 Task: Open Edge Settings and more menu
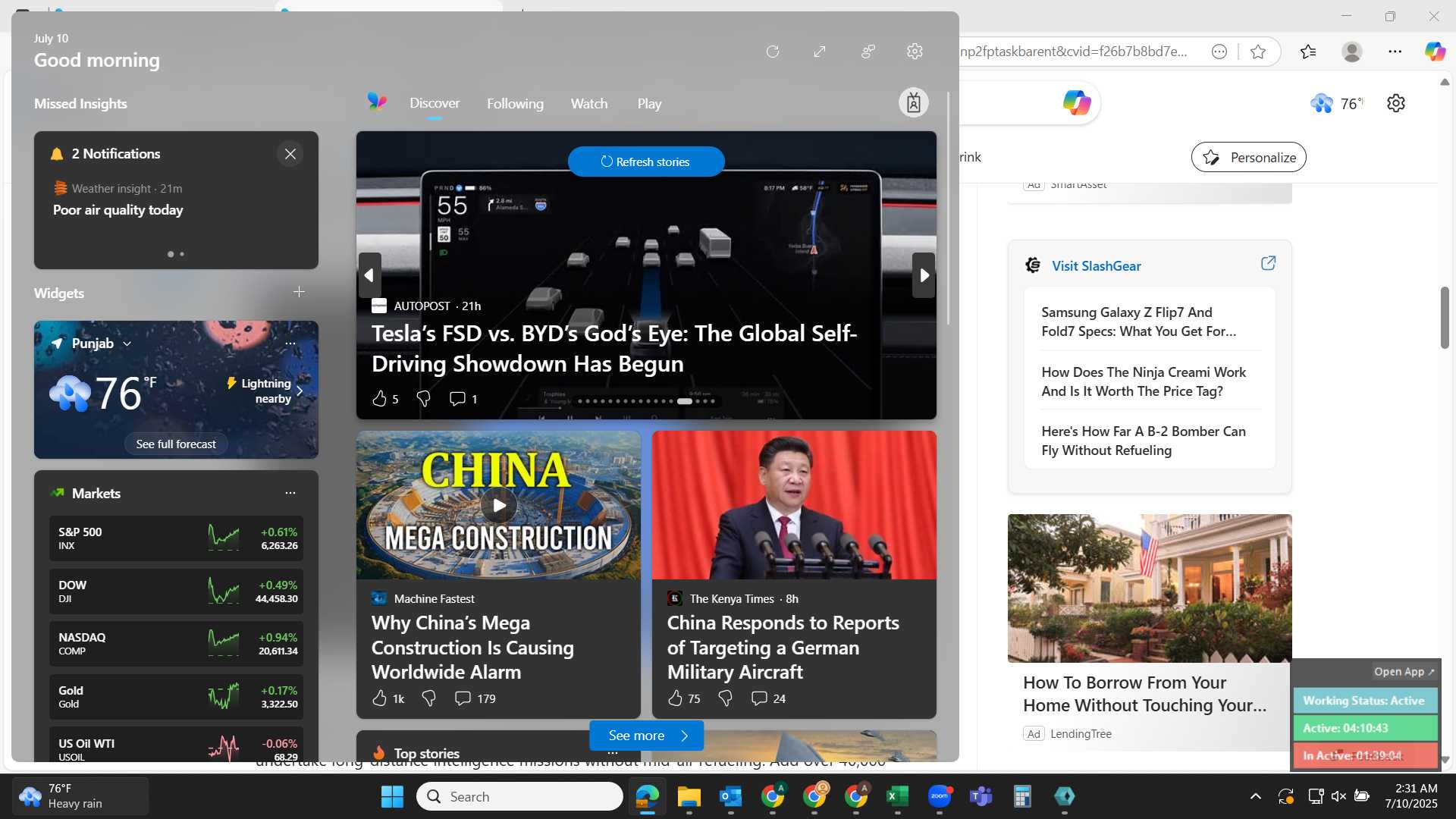click(1395, 52)
